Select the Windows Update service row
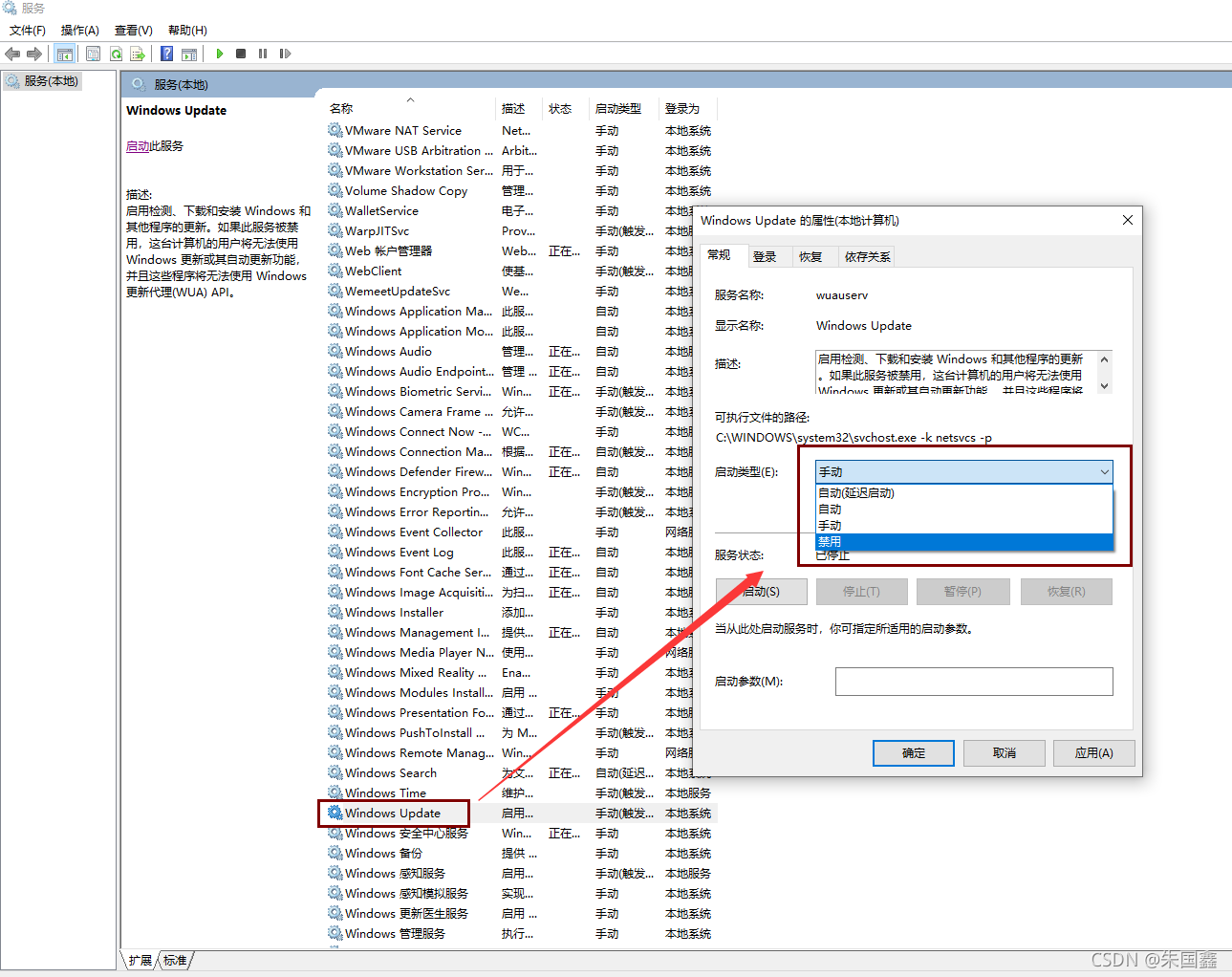The height and width of the screenshot is (977, 1232). pos(522,813)
